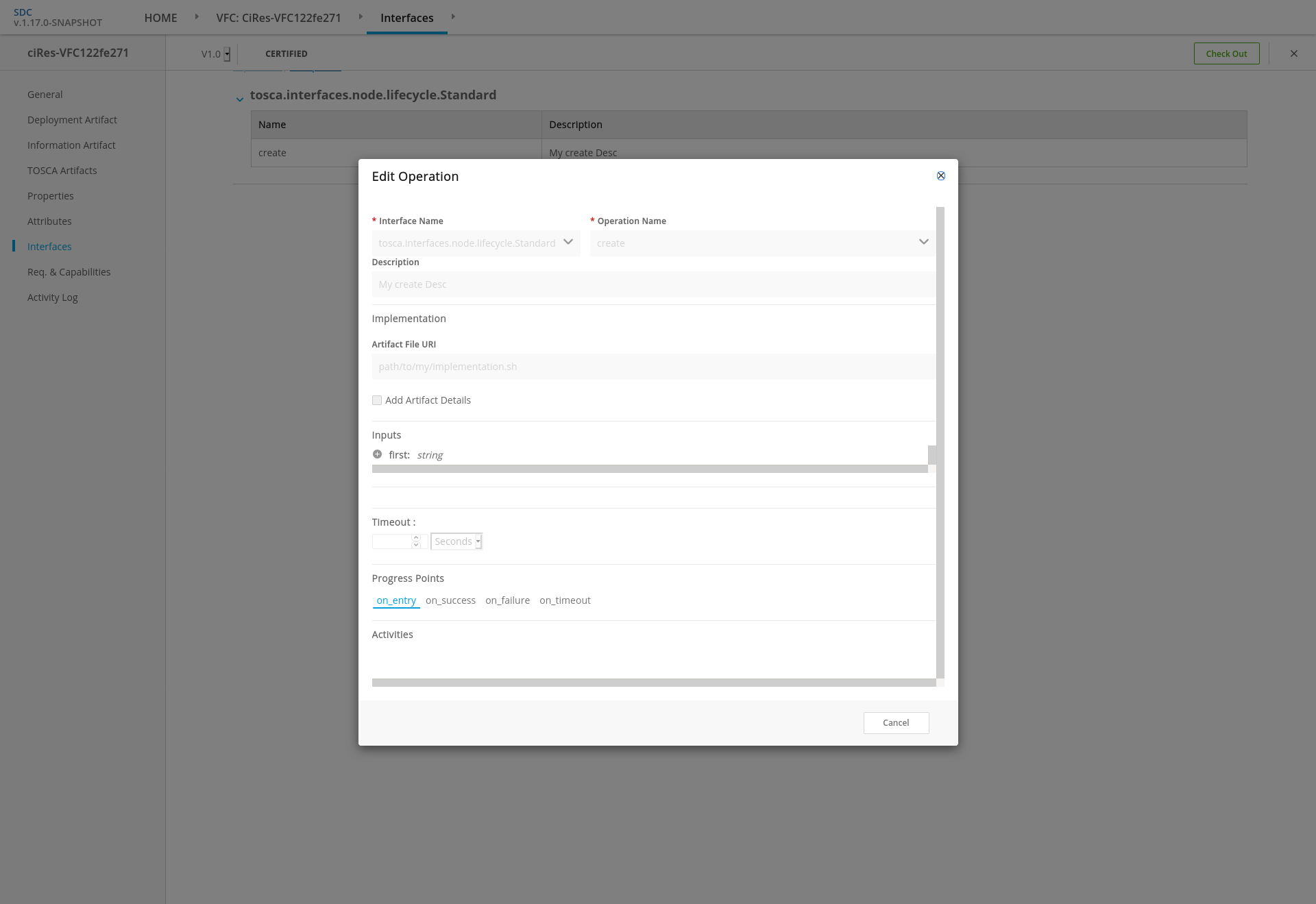The width and height of the screenshot is (1316, 904).
Task: Expand the 'first' input plus icon
Action: (x=377, y=454)
